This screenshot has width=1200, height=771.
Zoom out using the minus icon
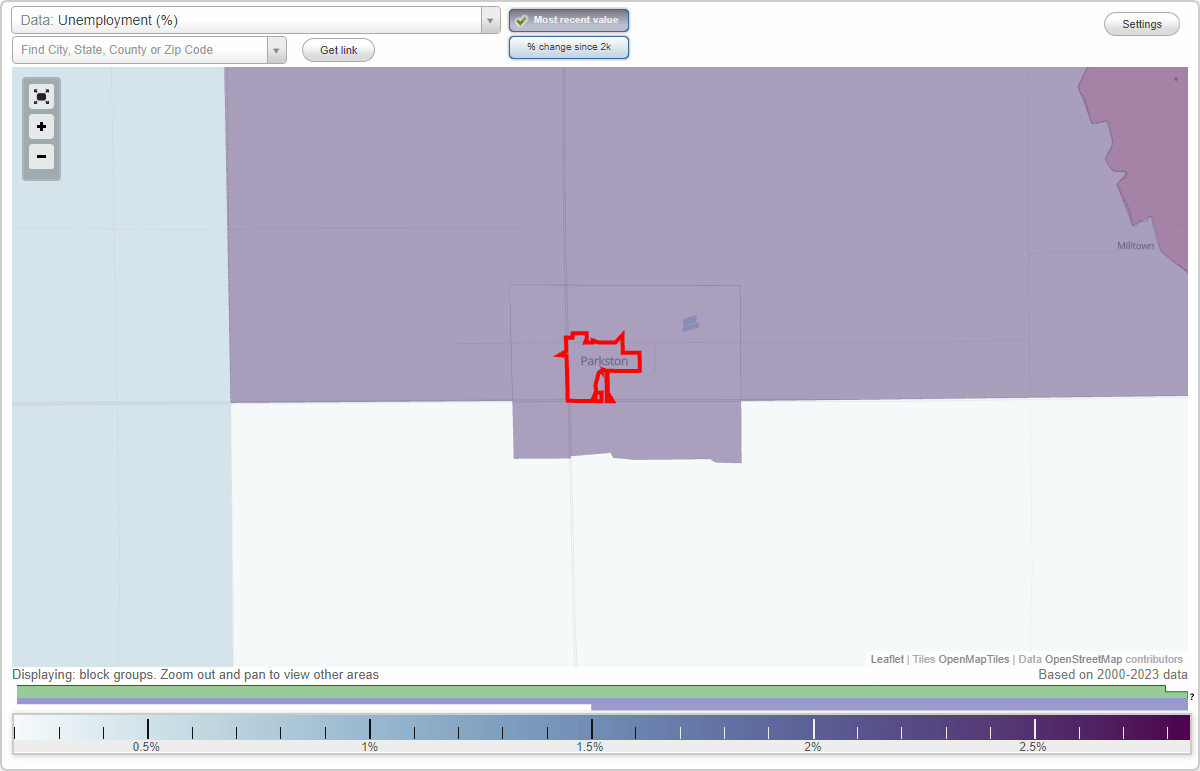point(41,157)
